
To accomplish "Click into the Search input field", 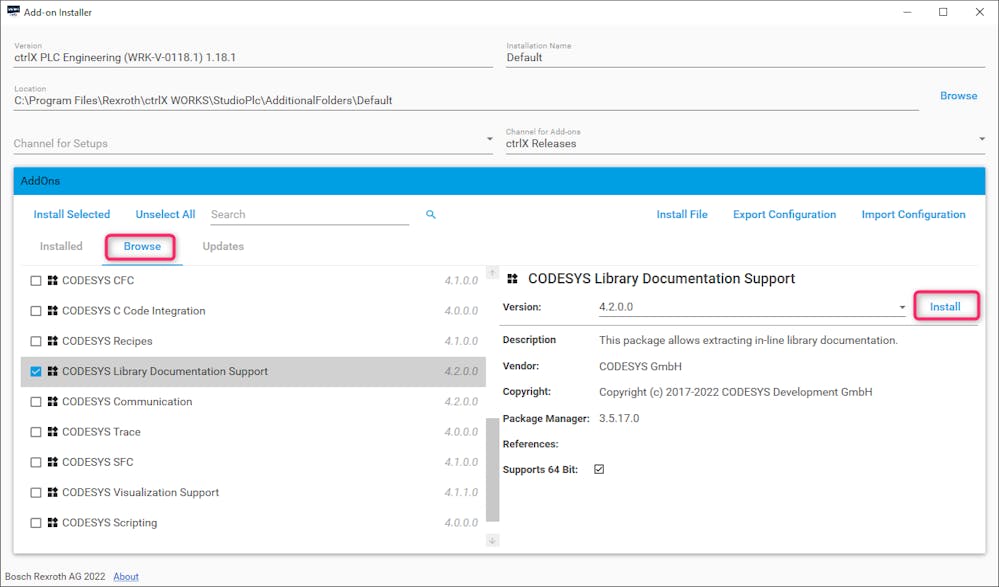I will point(310,214).
